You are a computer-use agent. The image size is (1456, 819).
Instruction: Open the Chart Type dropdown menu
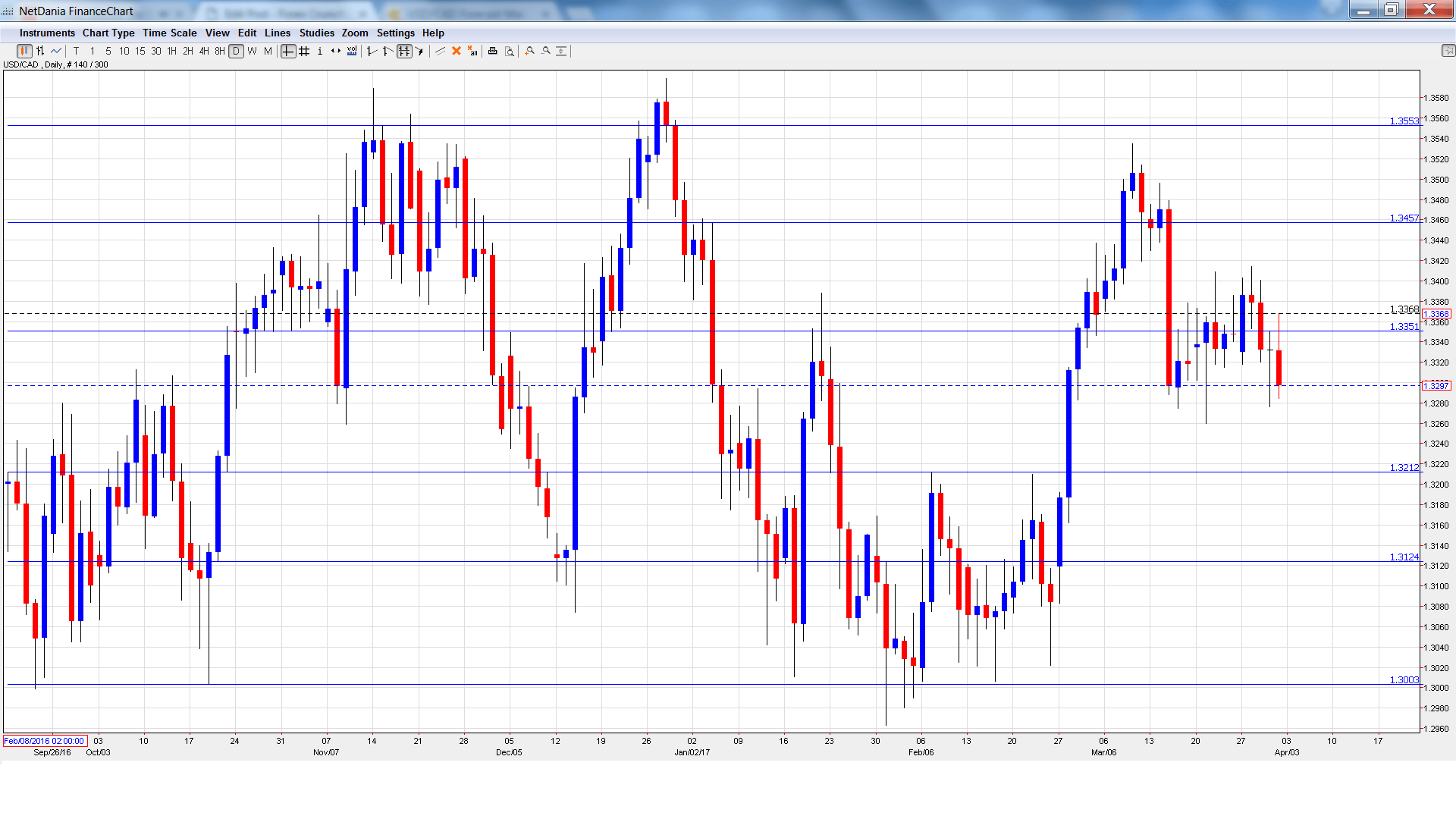(108, 33)
